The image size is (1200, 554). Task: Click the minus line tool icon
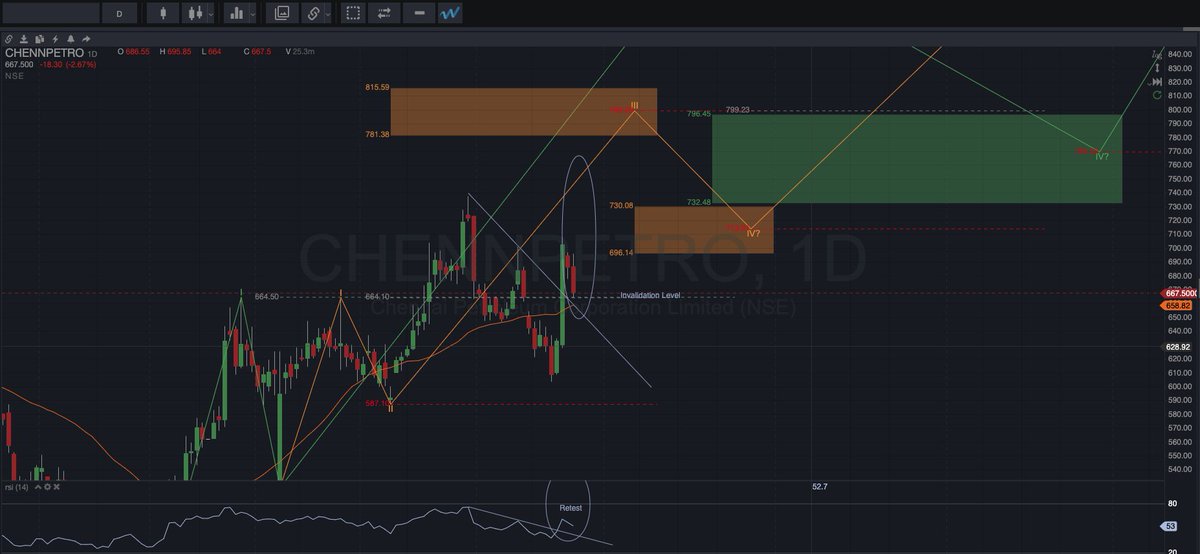click(x=418, y=13)
